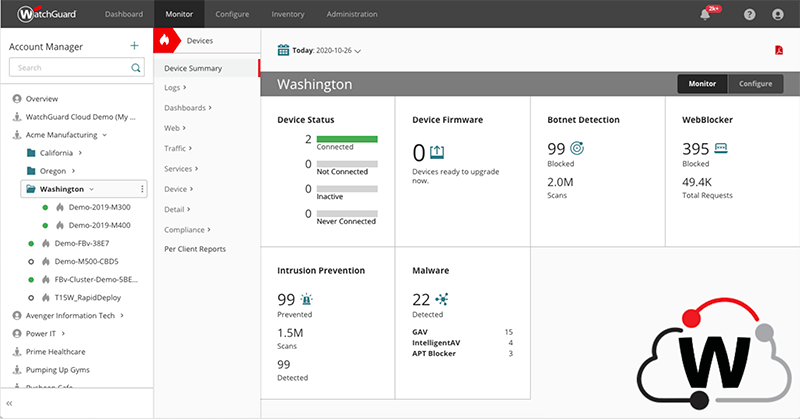Click GAV malware count row
This screenshot has width=800, height=419.
(x=462, y=332)
